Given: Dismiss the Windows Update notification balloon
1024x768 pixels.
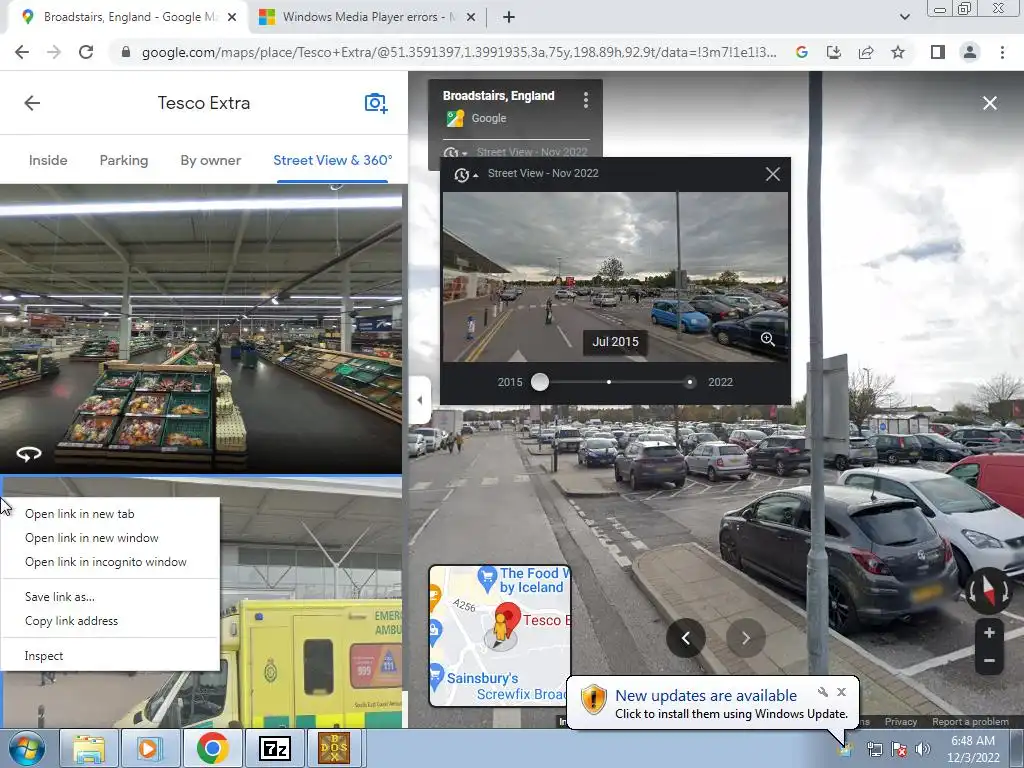Looking at the screenshot, I should pos(842,692).
